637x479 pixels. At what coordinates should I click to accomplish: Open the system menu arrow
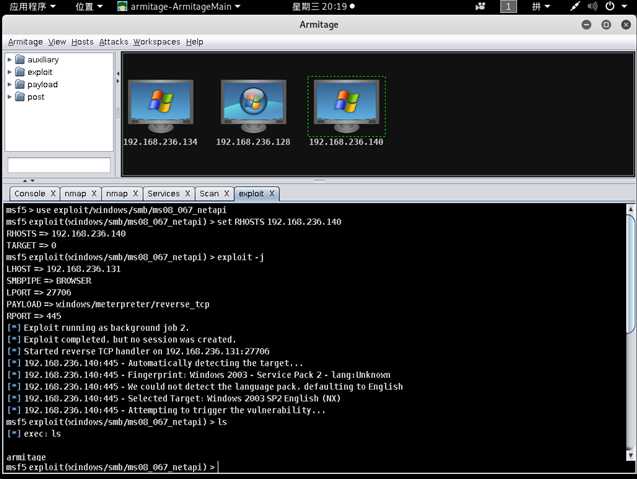(x=624, y=7)
